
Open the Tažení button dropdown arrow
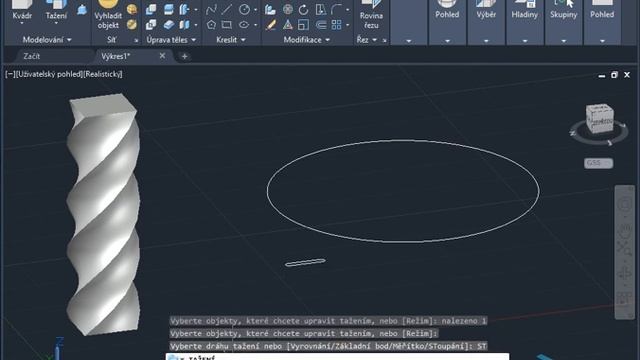(56, 23)
